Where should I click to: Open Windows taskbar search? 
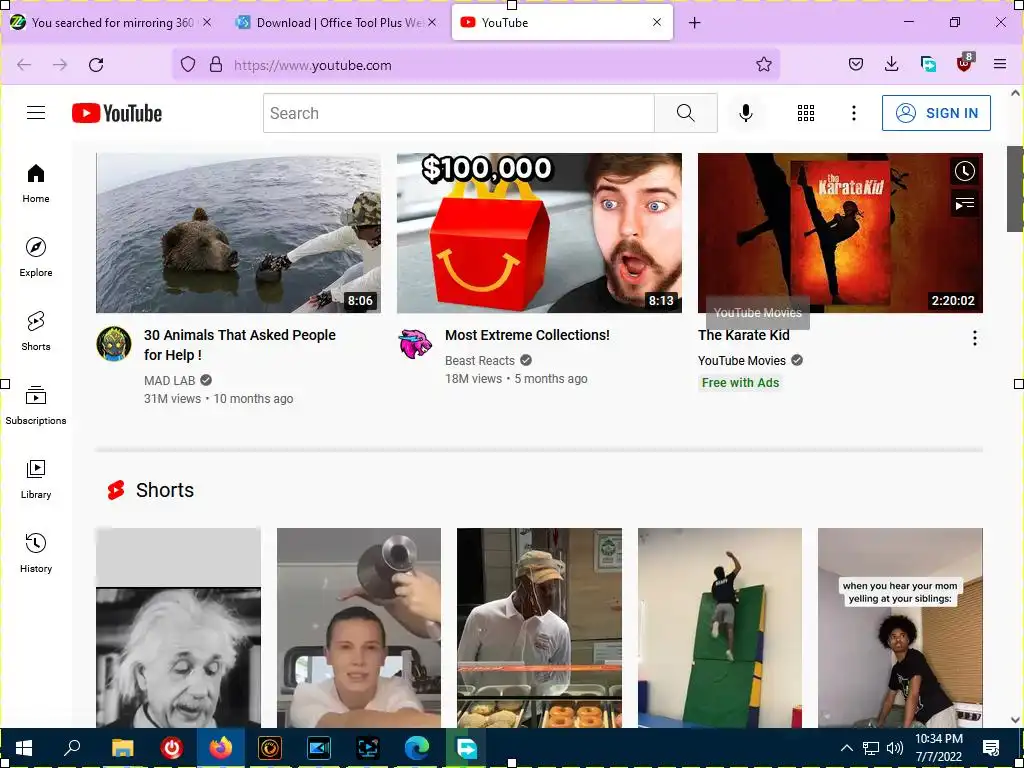72,748
